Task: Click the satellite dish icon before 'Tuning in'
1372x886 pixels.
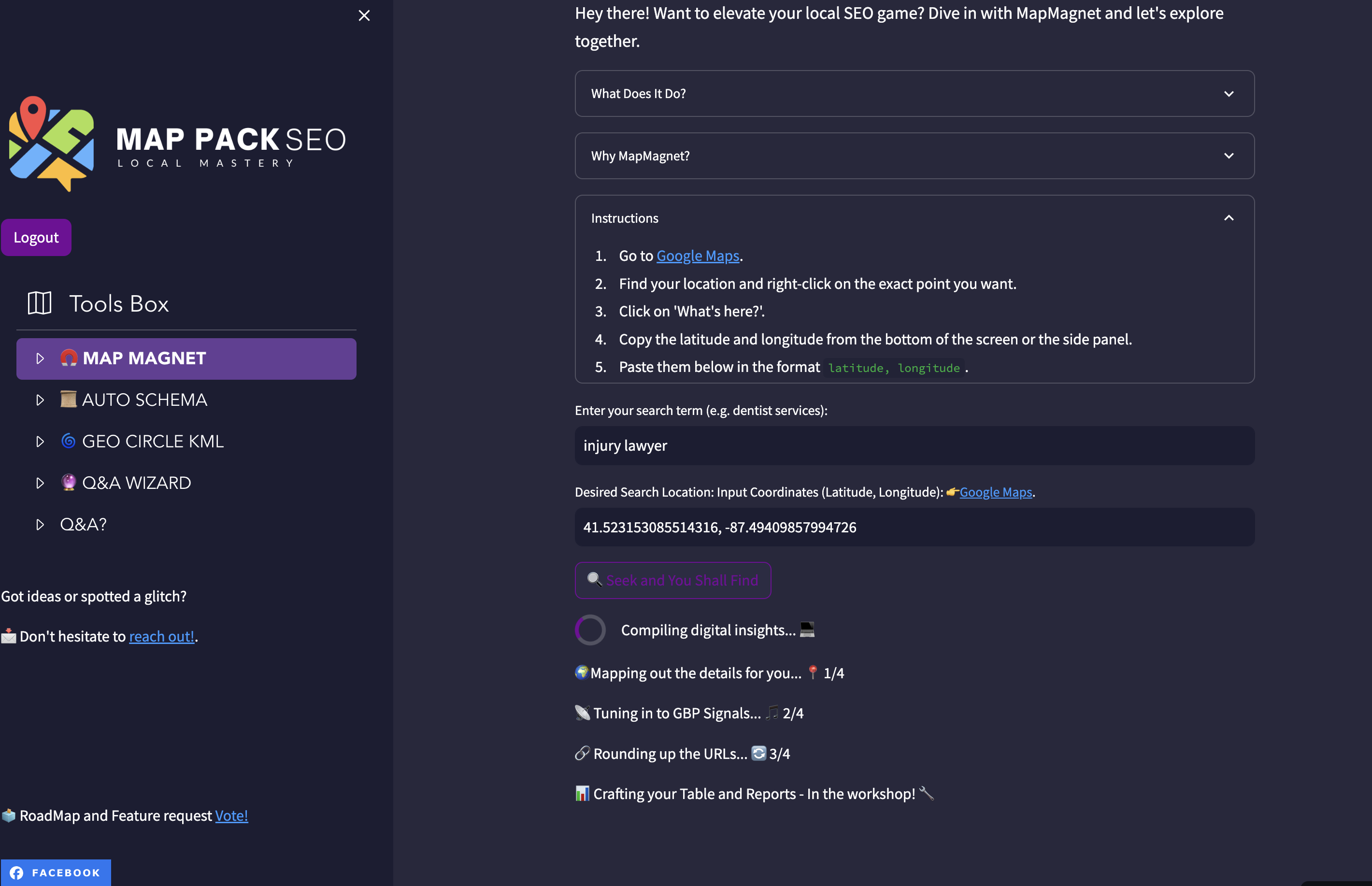Action: click(582, 712)
